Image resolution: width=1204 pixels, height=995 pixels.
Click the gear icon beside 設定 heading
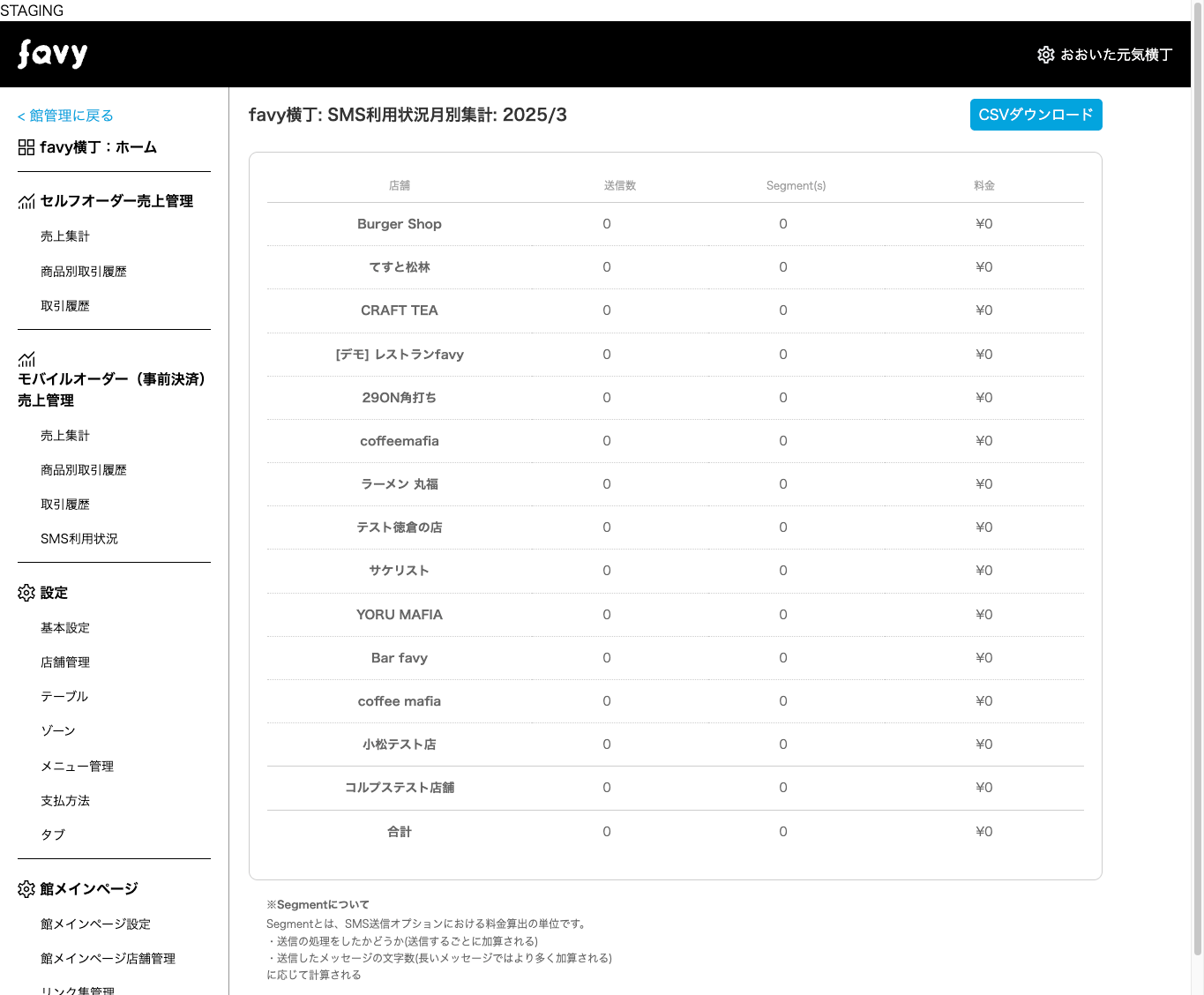coord(26,593)
